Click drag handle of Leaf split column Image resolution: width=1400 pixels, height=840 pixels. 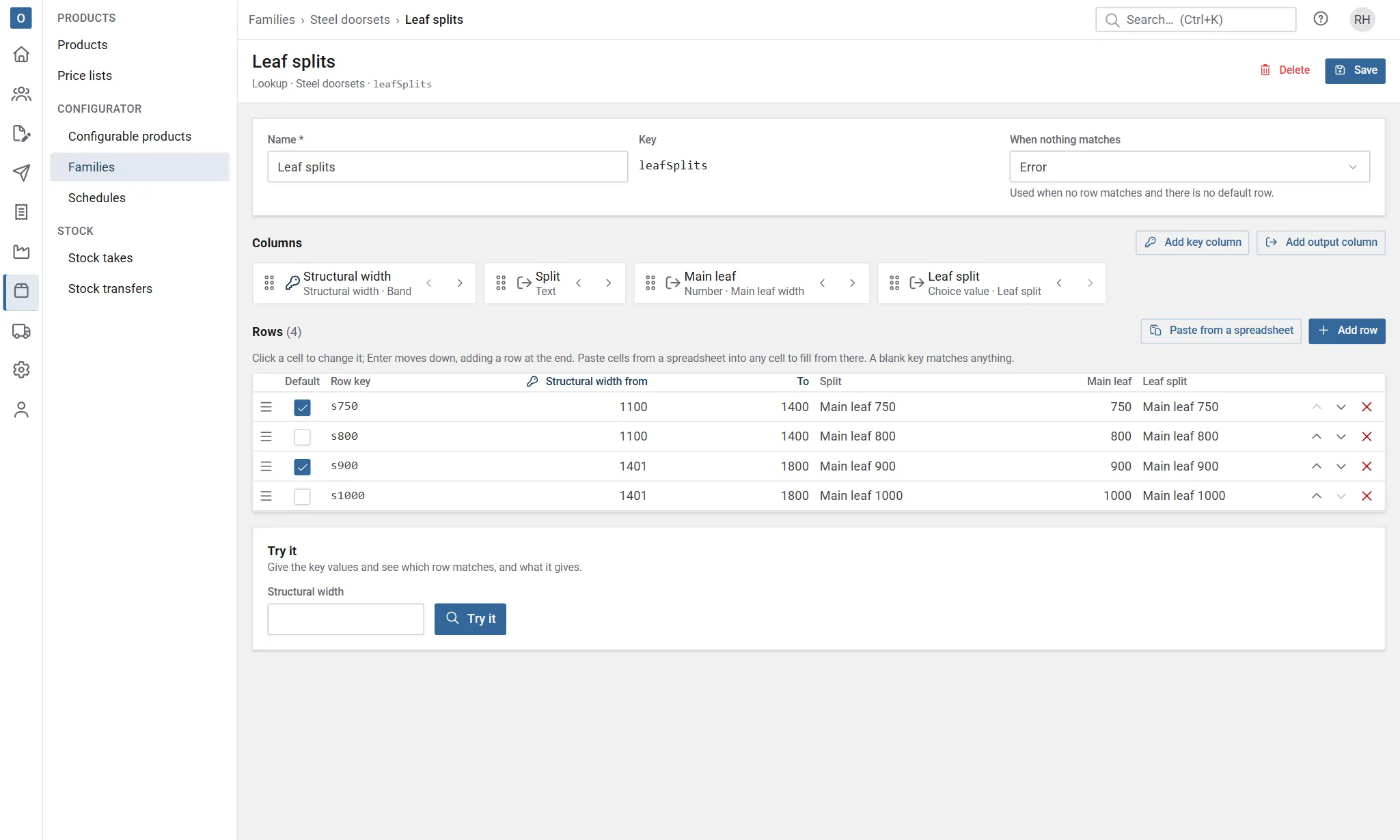tap(894, 283)
